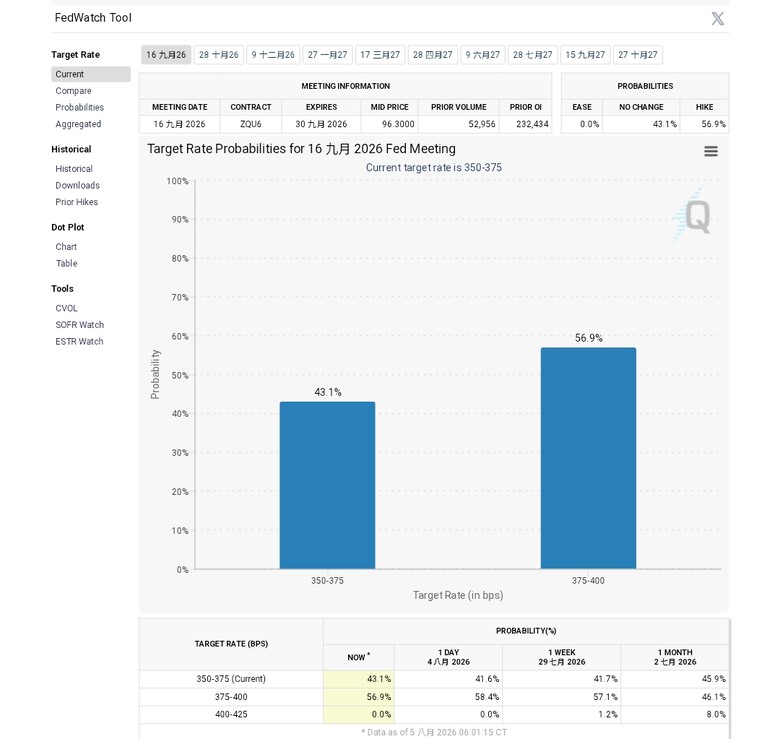Select the 9 十二月26 meeting tab
The image size is (780, 739).
click(x=273, y=55)
